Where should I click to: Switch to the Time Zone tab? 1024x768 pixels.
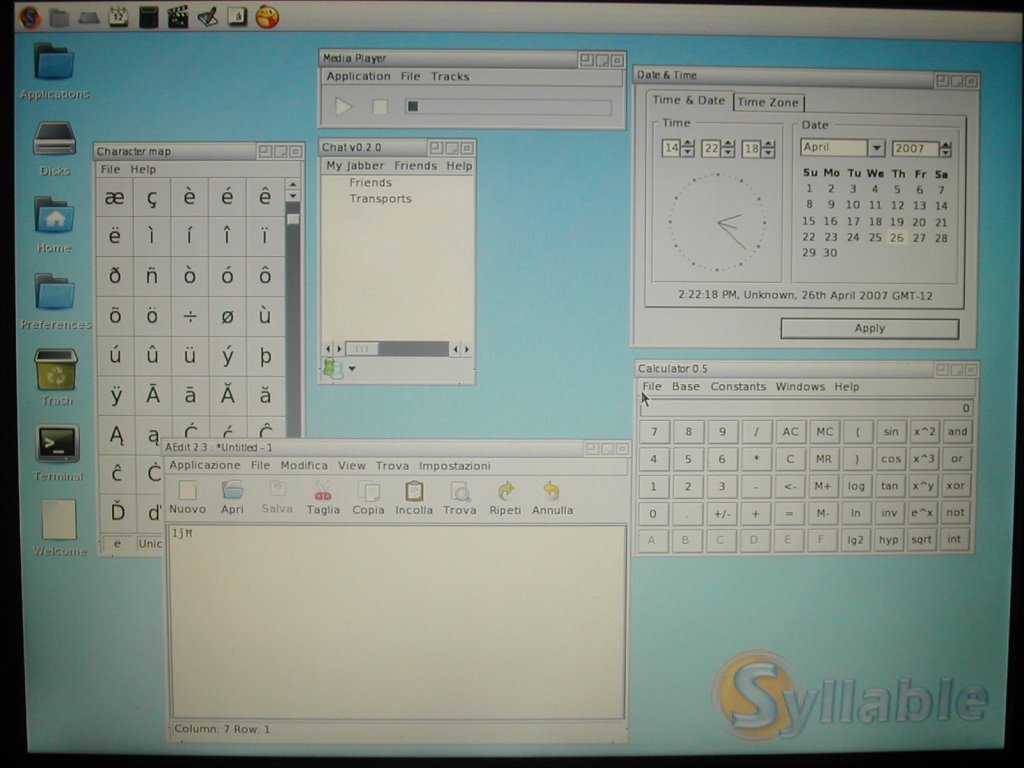pyautogui.click(x=768, y=102)
